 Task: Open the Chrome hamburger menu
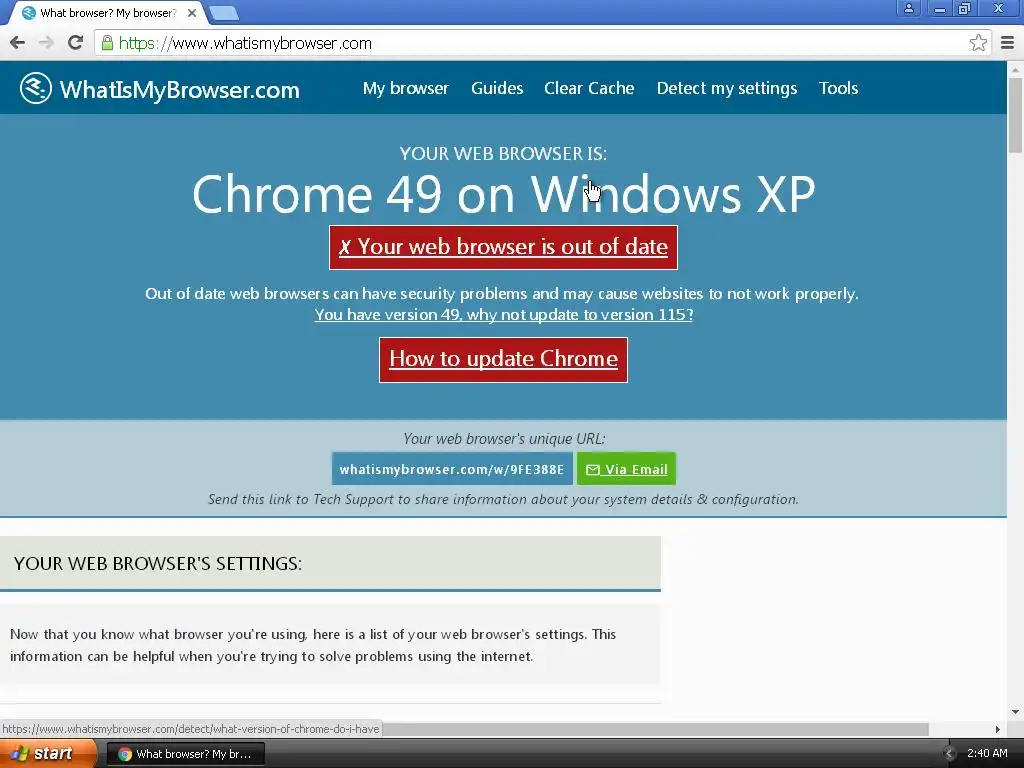[1008, 43]
